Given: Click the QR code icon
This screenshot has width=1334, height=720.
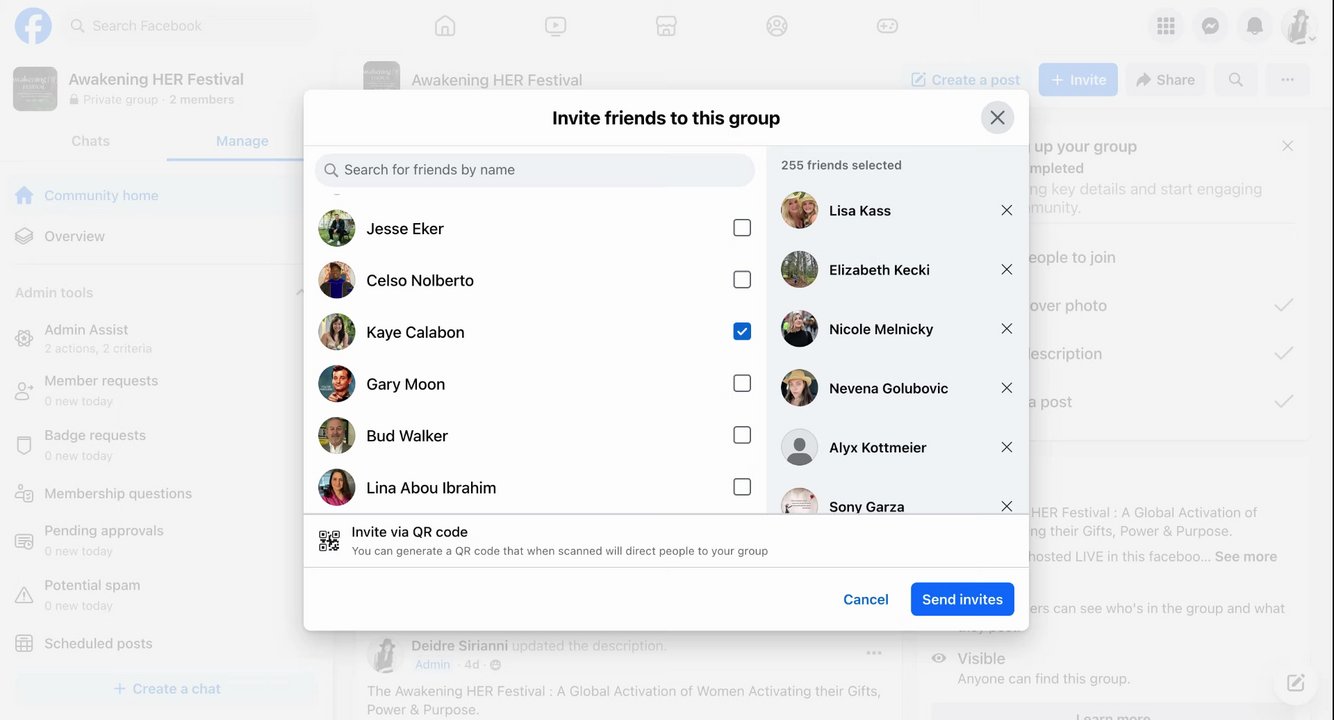Looking at the screenshot, I should (x=329, y=541).
